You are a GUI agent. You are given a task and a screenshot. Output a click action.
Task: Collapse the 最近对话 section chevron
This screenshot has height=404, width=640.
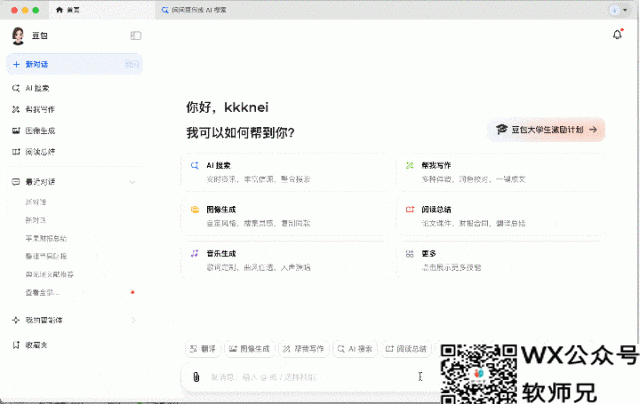click(132, 182)
